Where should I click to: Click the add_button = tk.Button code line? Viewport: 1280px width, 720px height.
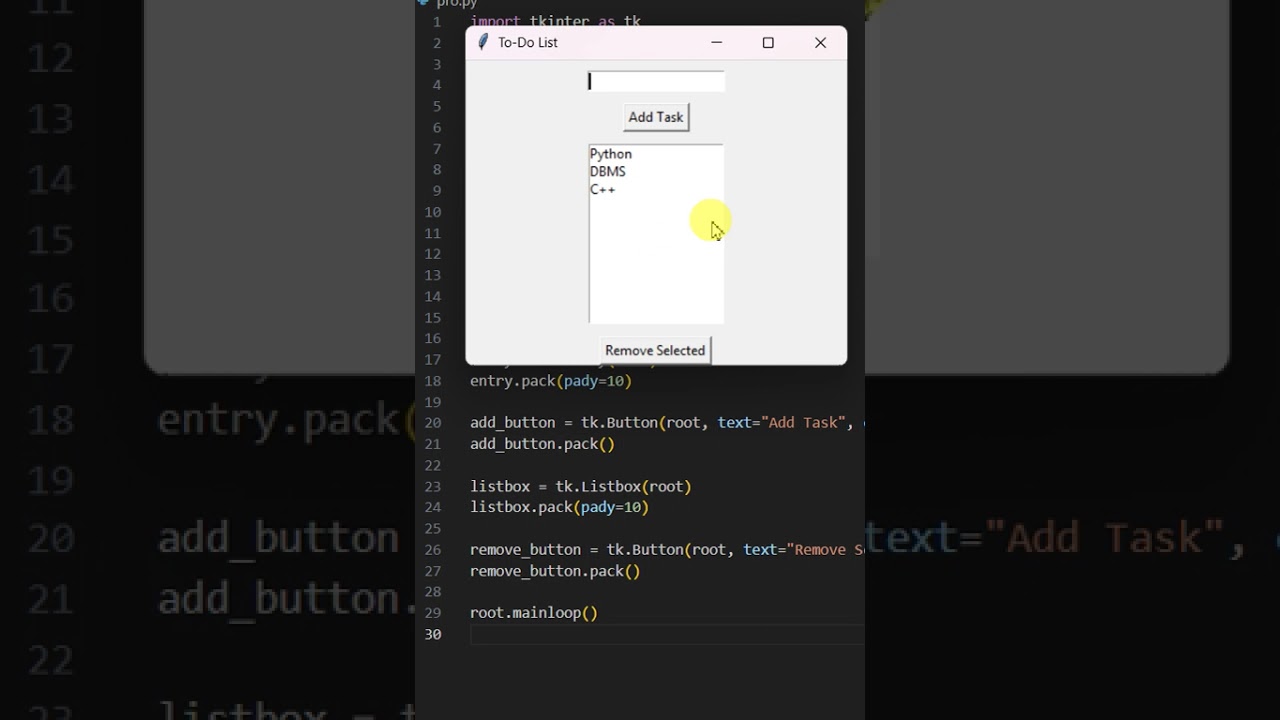point(667,423)
